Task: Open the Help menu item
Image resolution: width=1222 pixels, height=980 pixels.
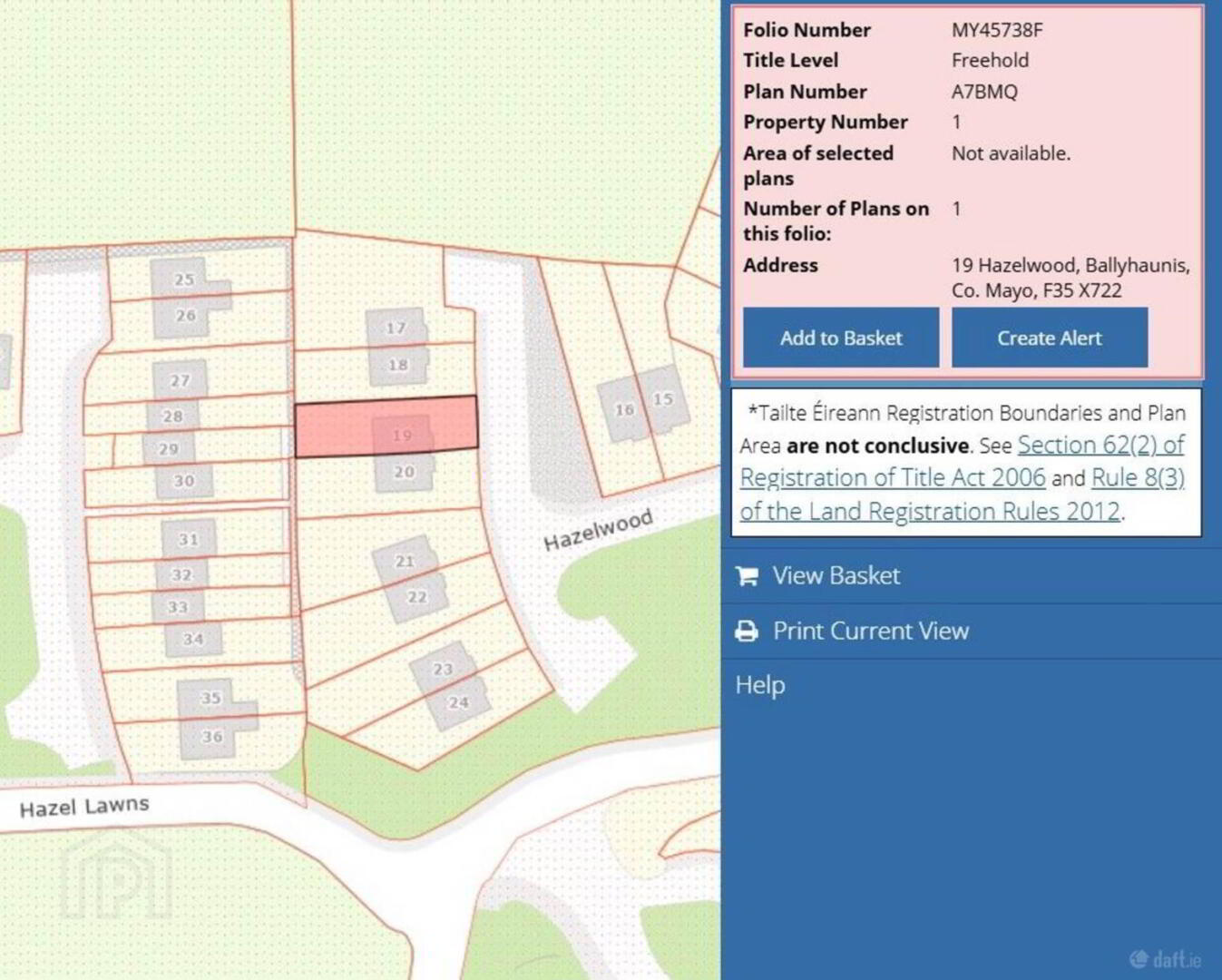Action: 760,685
